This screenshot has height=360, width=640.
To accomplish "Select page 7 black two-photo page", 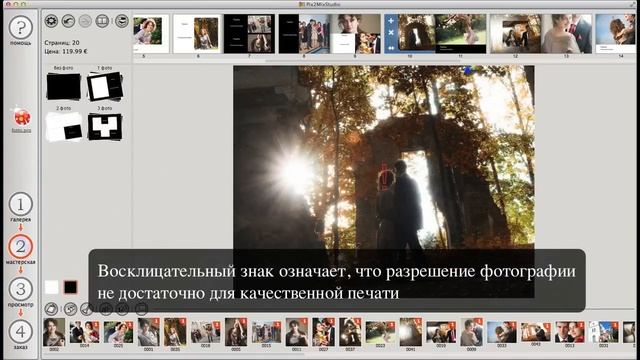I will pos(249,33).
